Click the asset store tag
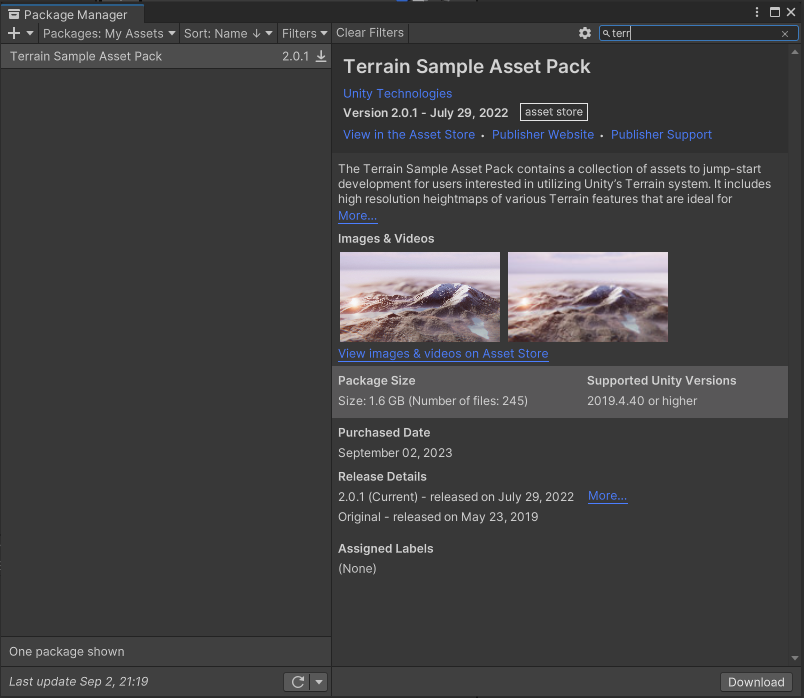The image size is (804, 698). (x=554, y=112)
